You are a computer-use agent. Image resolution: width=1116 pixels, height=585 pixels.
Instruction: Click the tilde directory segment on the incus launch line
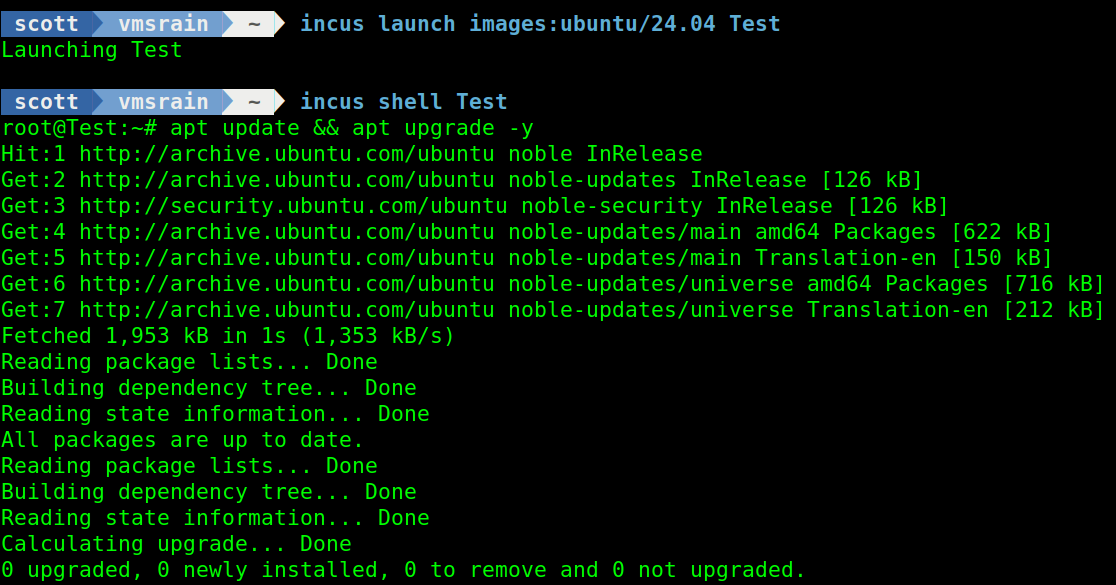(x=254, y=23)
